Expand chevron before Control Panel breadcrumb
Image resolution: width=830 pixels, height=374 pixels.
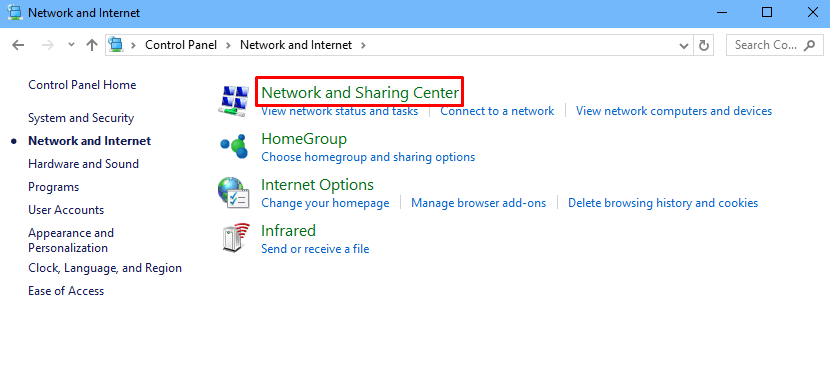pyautogui.click(x=134, y=45)
